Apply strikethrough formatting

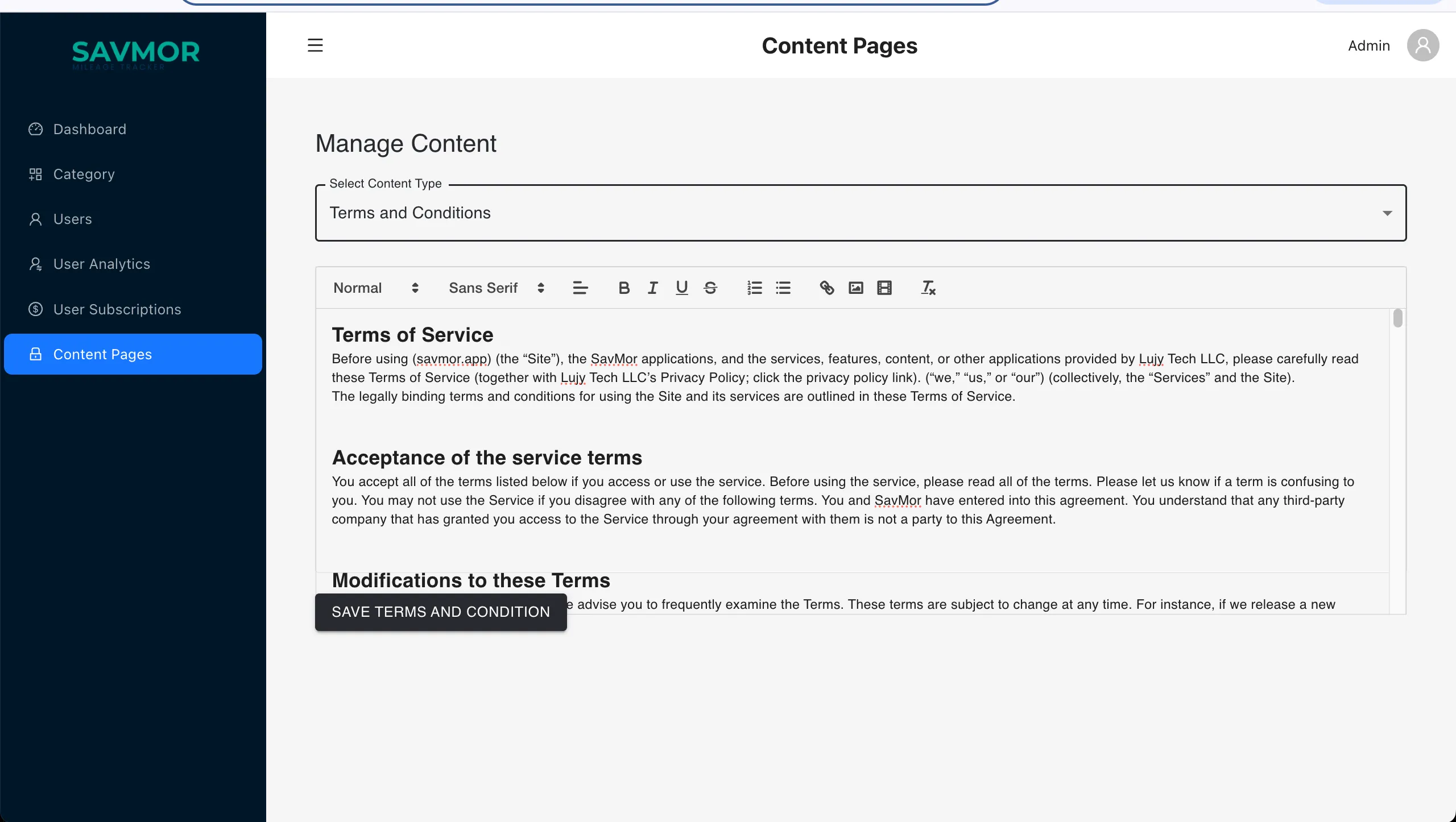(x=710, y=288)
